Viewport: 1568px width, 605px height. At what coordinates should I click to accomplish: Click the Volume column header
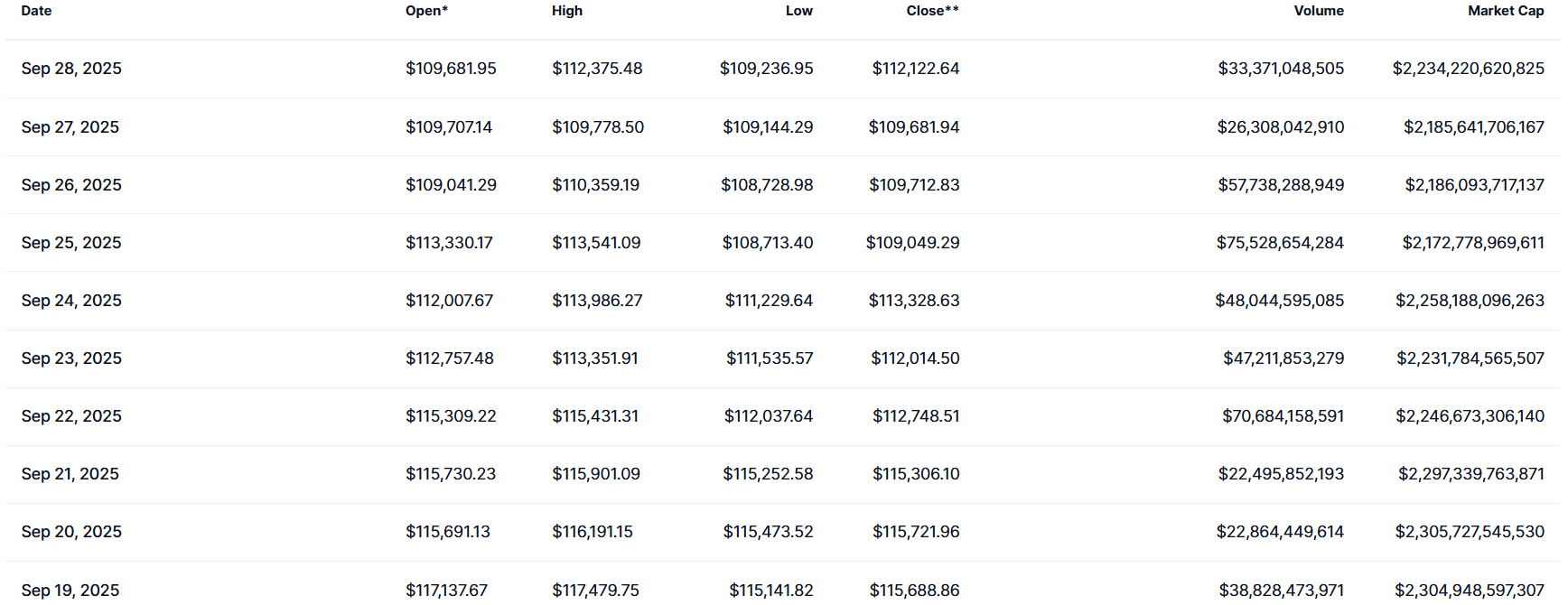click(x=1318, y=11)
